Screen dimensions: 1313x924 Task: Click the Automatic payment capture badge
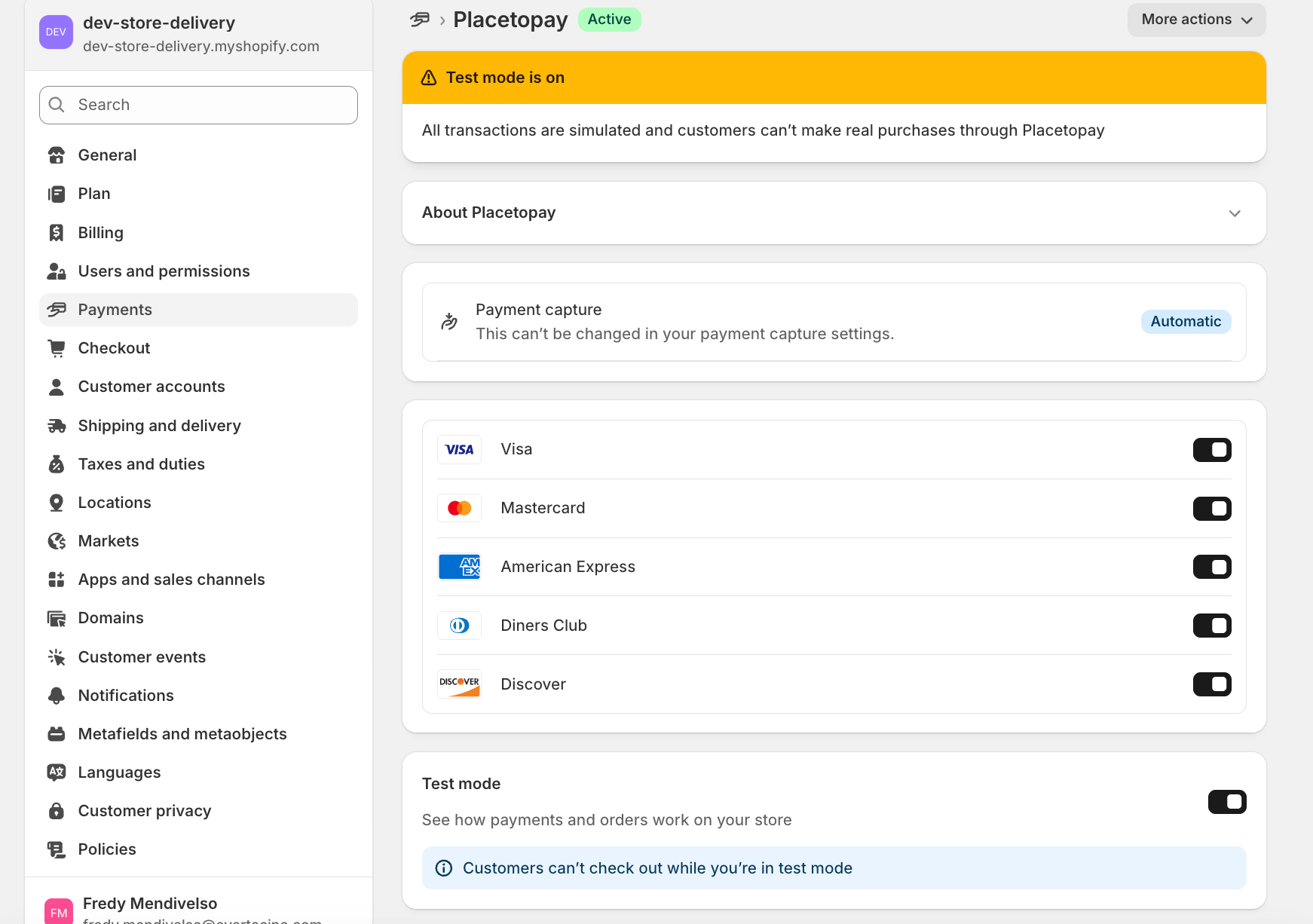click(x=1185, y=322)
